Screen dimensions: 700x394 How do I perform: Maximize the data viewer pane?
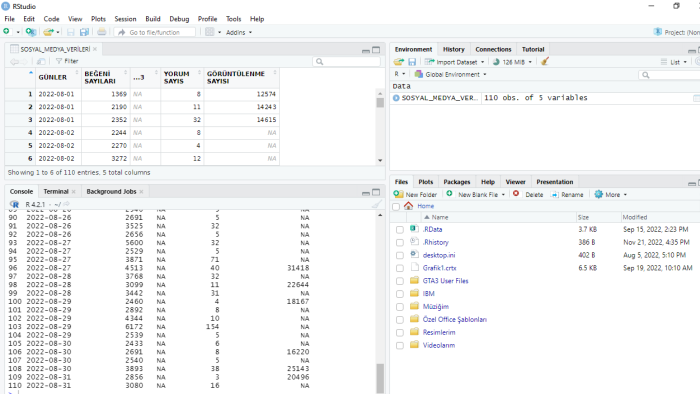[x=376, y=50]
